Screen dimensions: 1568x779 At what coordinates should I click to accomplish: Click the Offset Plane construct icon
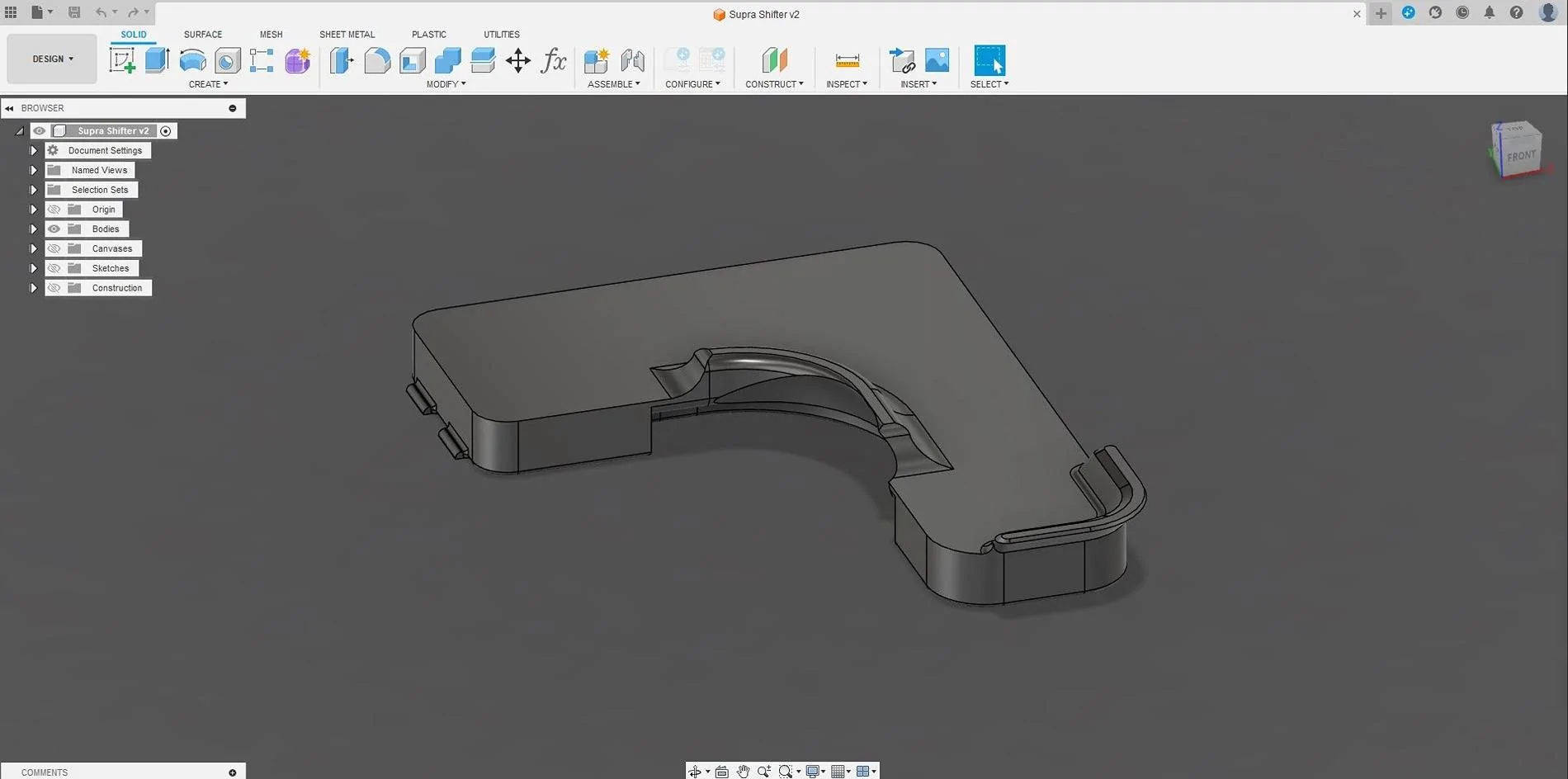(774, 60)
